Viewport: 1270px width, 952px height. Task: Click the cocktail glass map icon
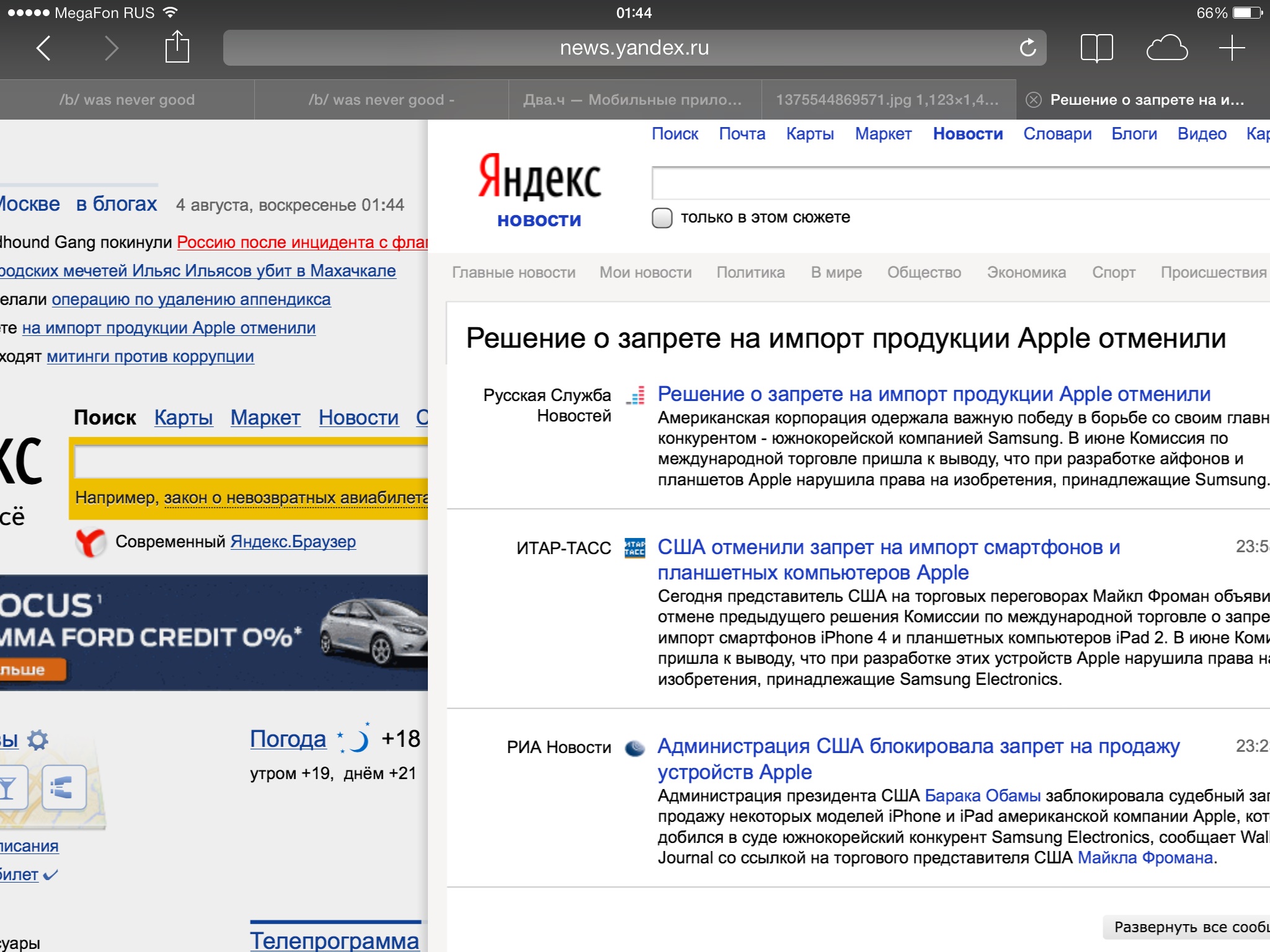pyautogui.click(x=10, y=788)
